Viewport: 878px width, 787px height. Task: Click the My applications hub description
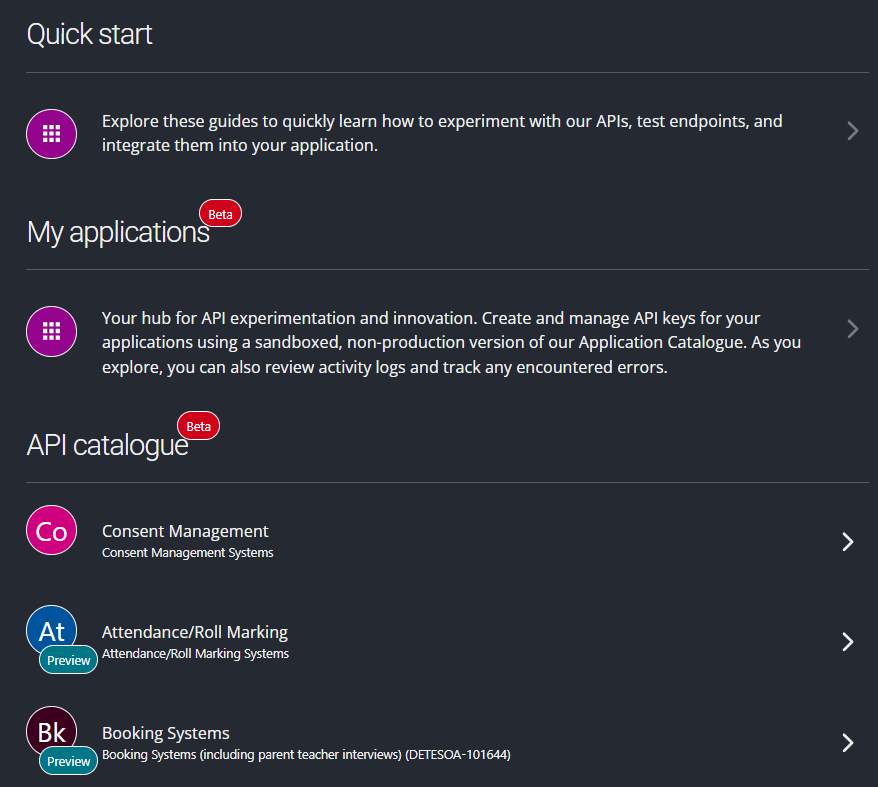pos(451,342)
